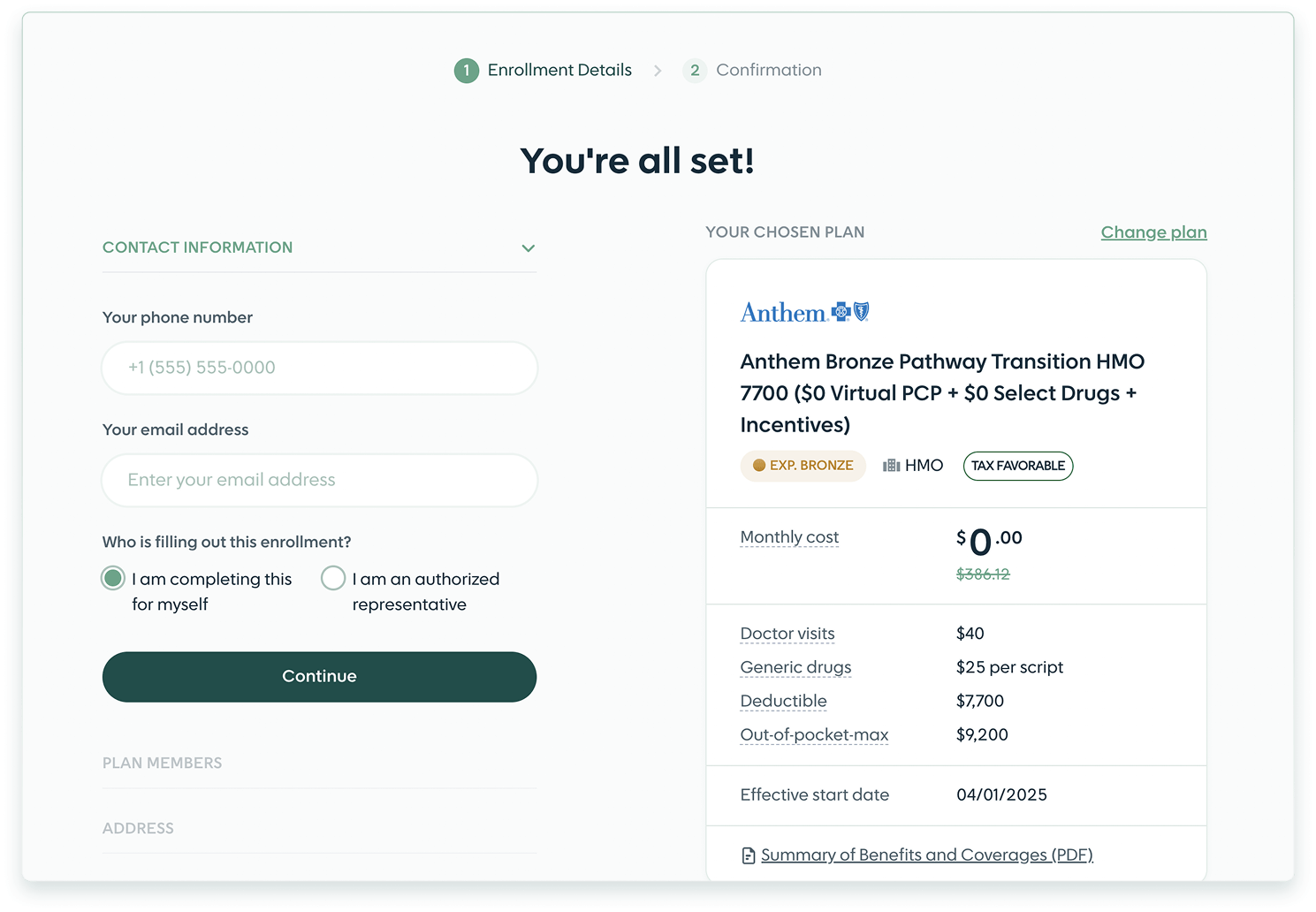
Task: Click the TAX FAVORABLE badge
Action: 1018,466
